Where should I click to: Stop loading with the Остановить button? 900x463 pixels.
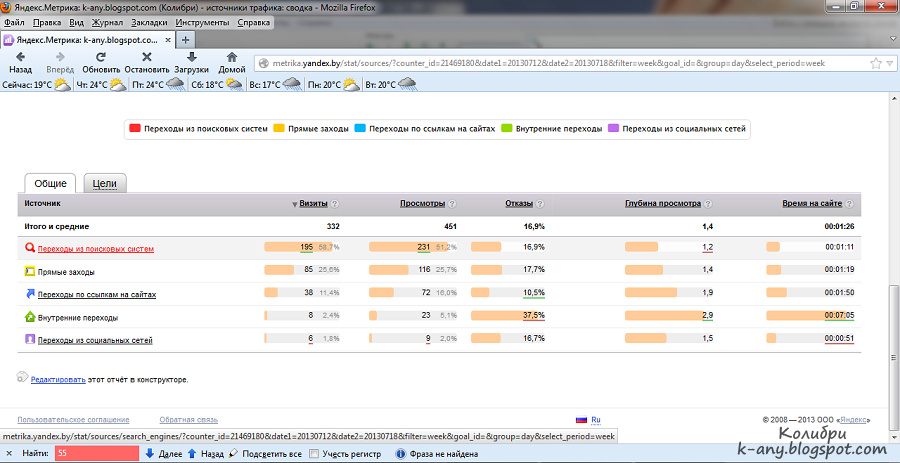pos(147,63)
